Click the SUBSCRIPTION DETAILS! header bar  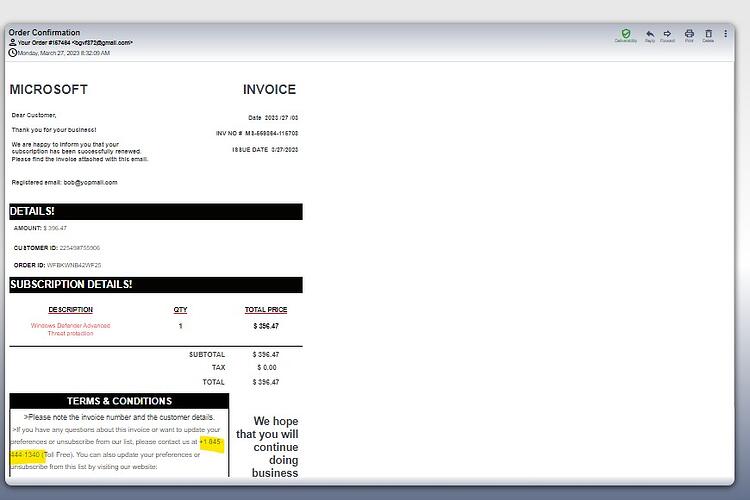click(x=156, y=285)
